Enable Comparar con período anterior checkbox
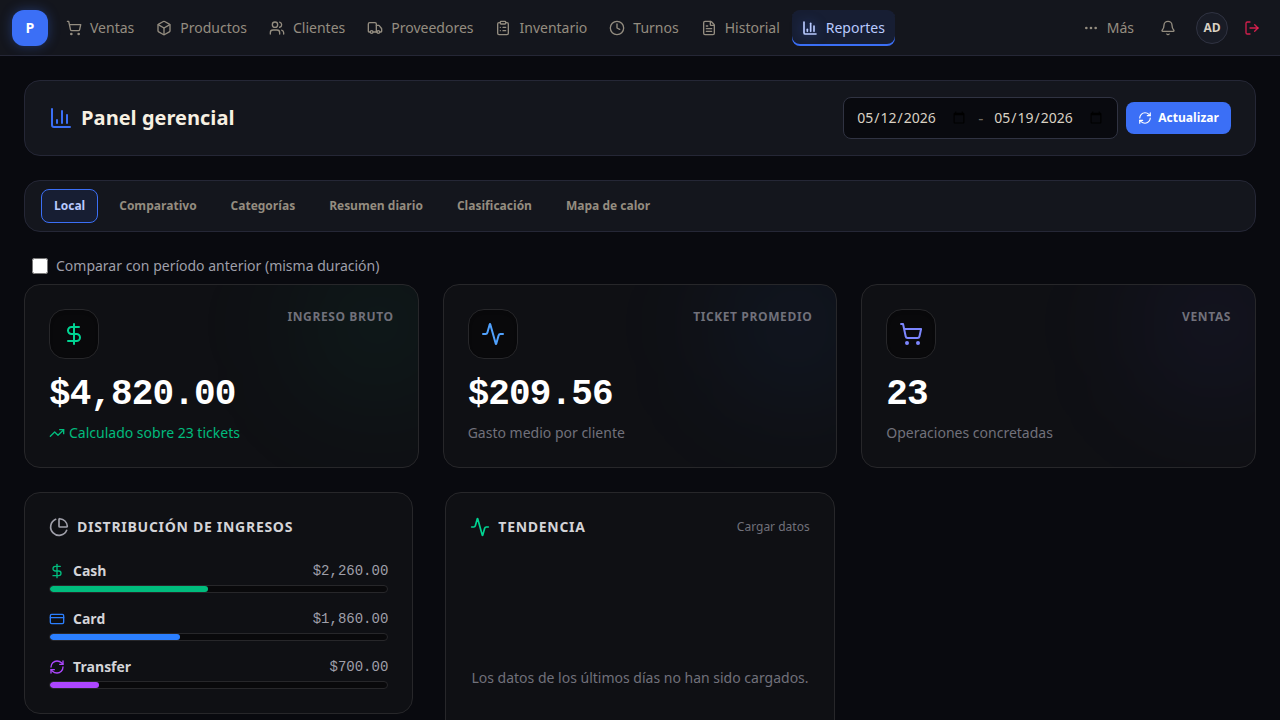The image size is (1280, 720). (40, 266)
